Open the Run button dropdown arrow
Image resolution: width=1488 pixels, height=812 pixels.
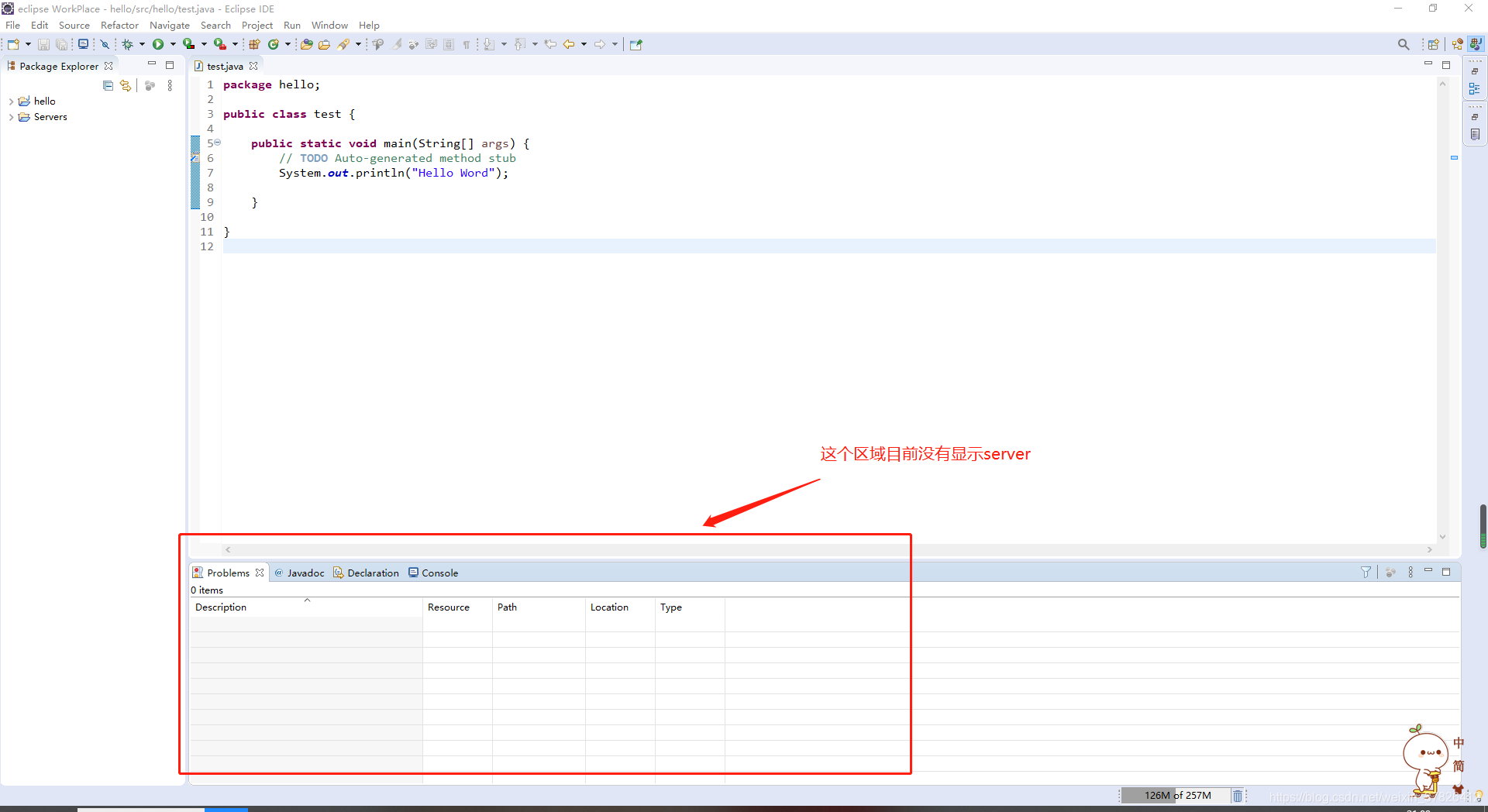click(x=172, y=44)
